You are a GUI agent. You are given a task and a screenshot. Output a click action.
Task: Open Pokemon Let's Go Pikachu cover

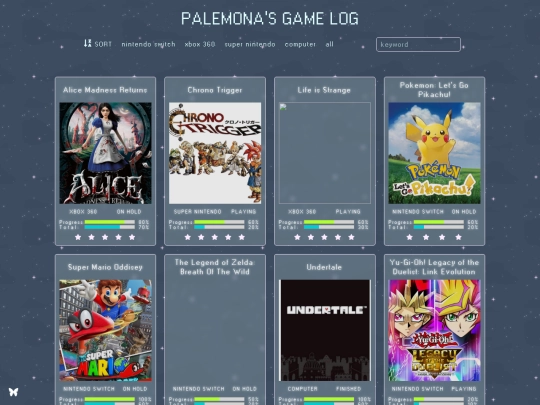tap(434, 153)
